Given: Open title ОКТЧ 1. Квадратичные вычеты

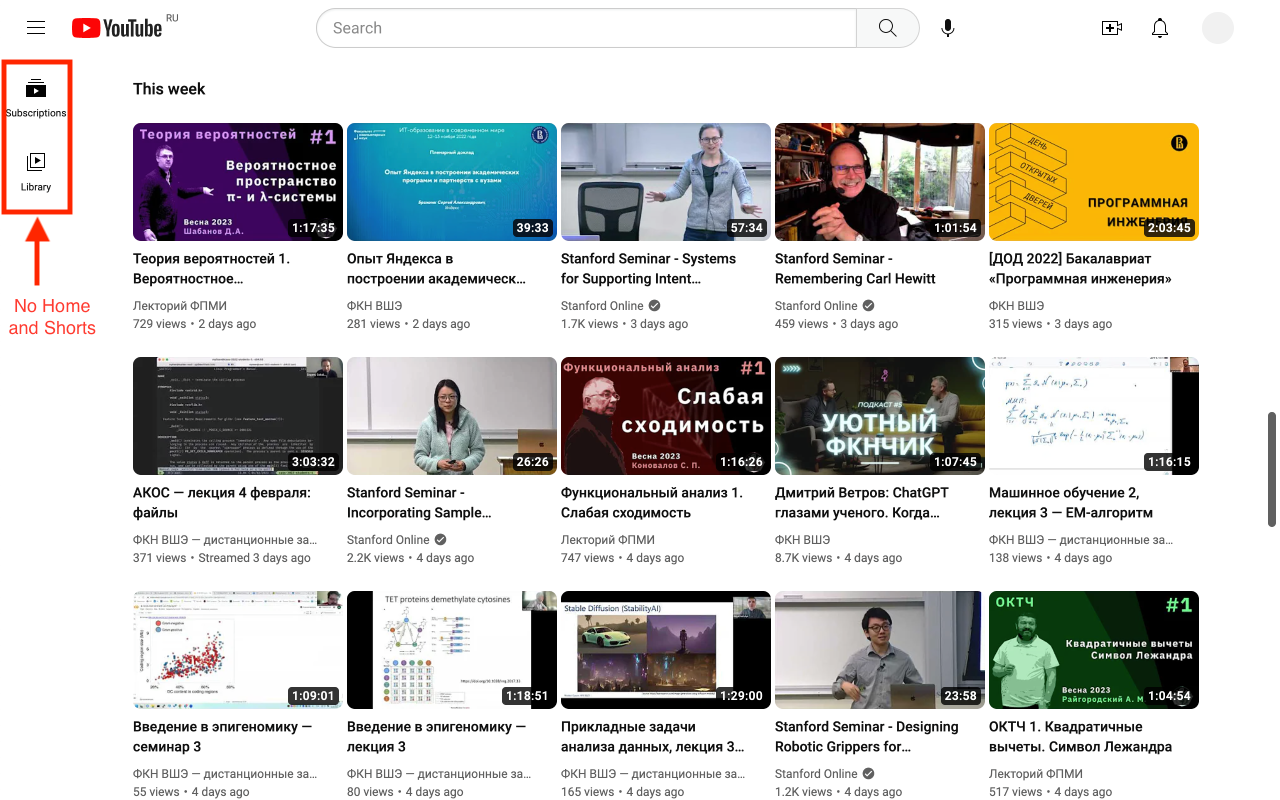Looking at the screenshot, I should (1080, 736).
